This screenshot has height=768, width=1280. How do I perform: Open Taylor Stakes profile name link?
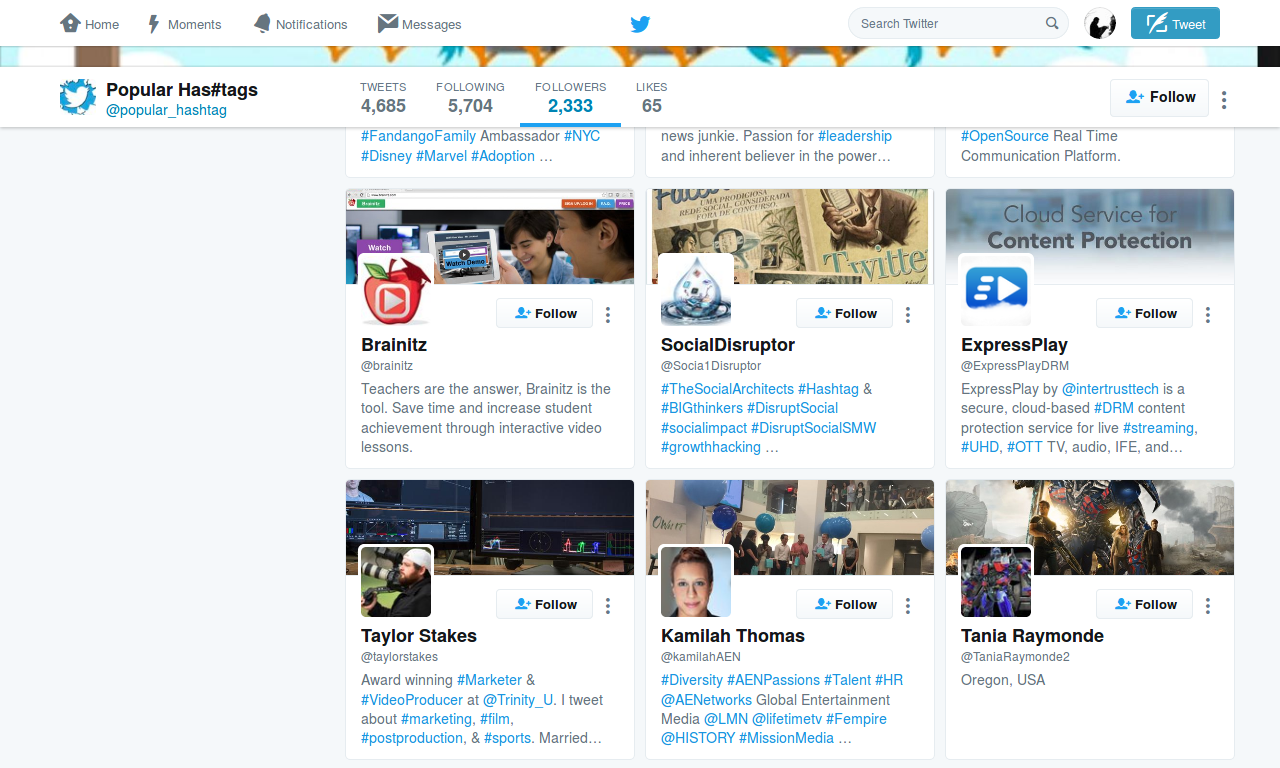(419, 636)
